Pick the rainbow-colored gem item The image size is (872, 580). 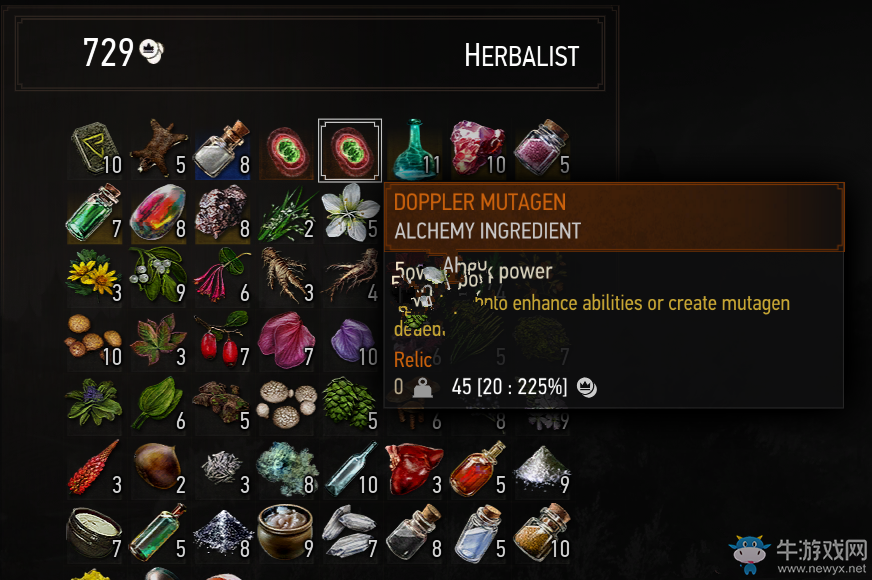coord(159,213)
